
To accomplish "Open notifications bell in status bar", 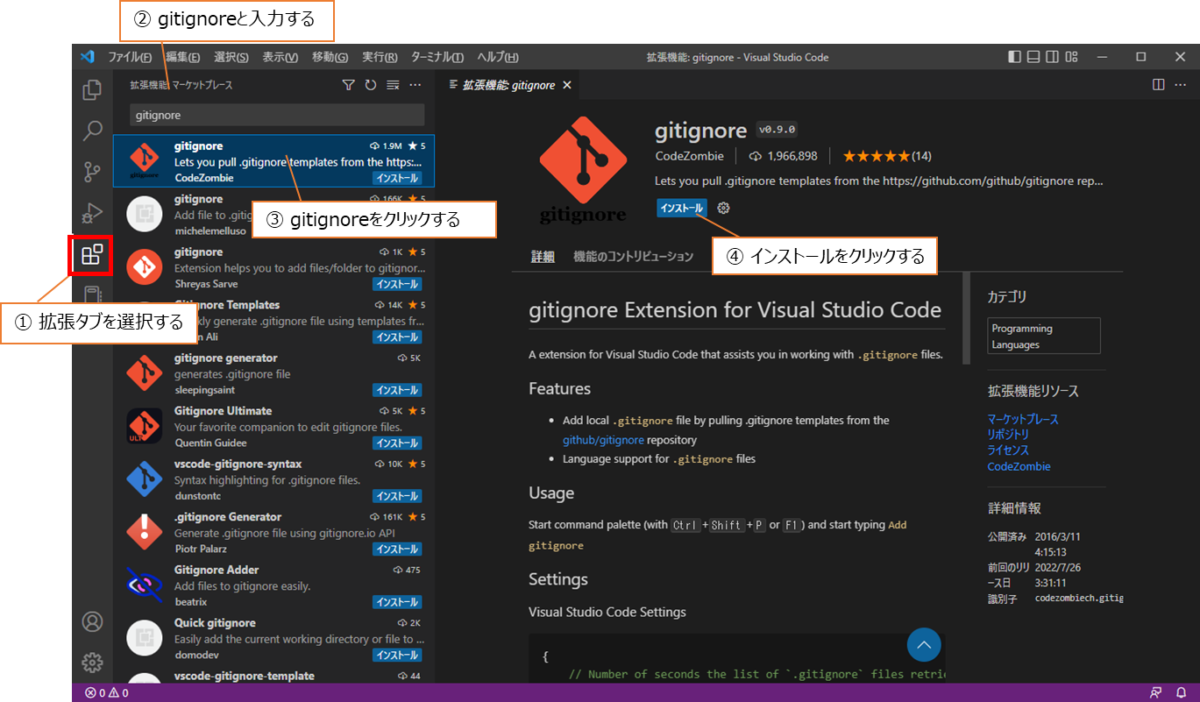I will (x=1181, y=692).
